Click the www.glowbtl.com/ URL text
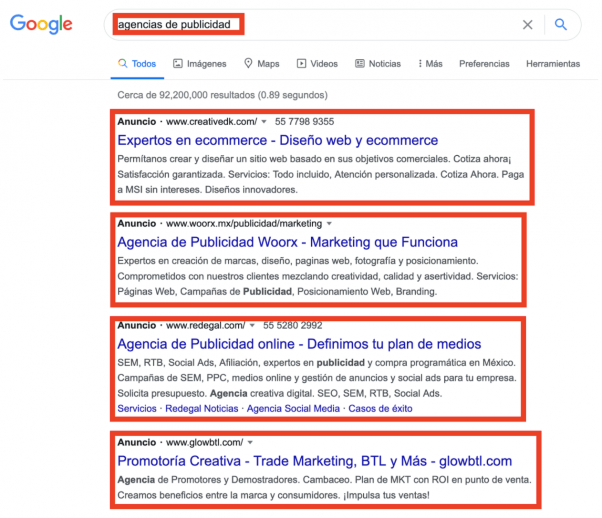Viewport: 602px width, 518px height. click(204, 443)
